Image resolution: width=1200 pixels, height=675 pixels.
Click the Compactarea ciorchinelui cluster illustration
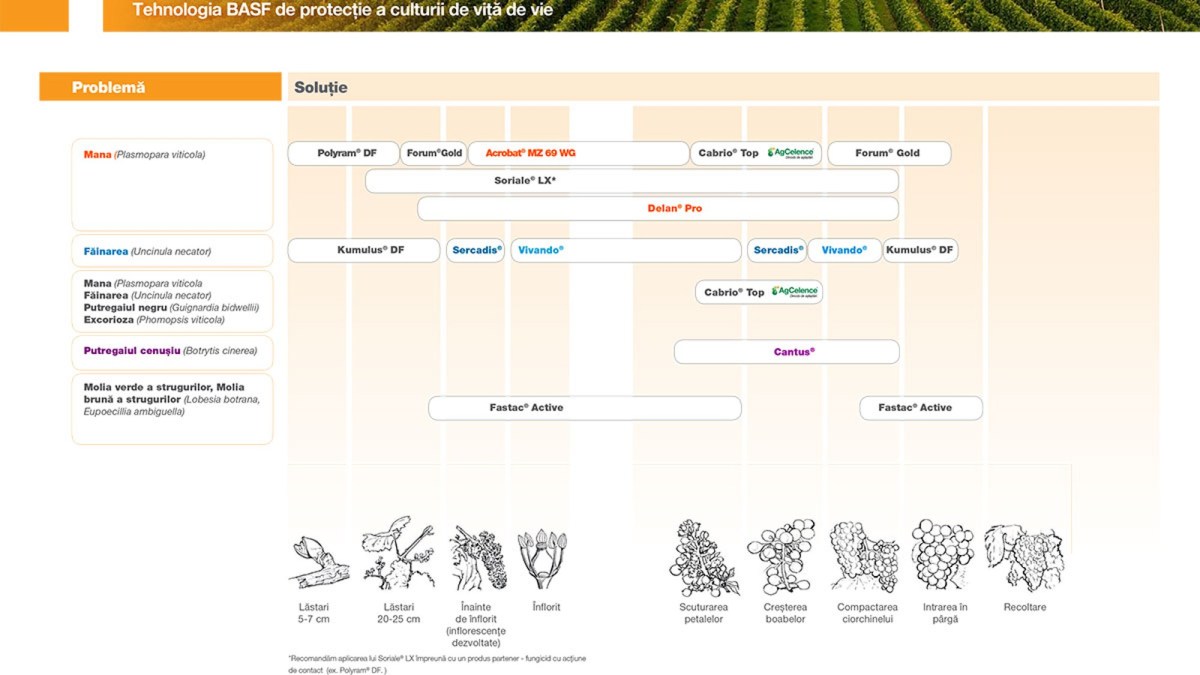click(864, 557)
